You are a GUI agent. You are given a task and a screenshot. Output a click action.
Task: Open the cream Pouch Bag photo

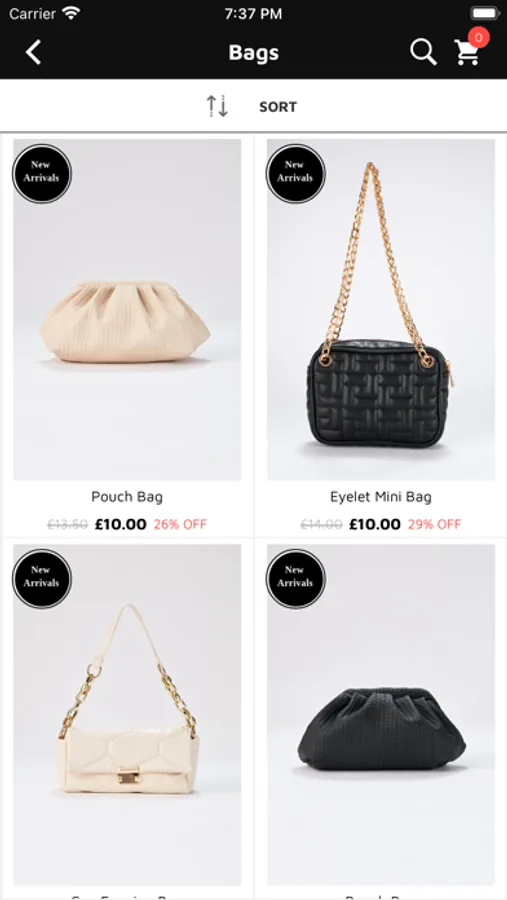(127, 309)
